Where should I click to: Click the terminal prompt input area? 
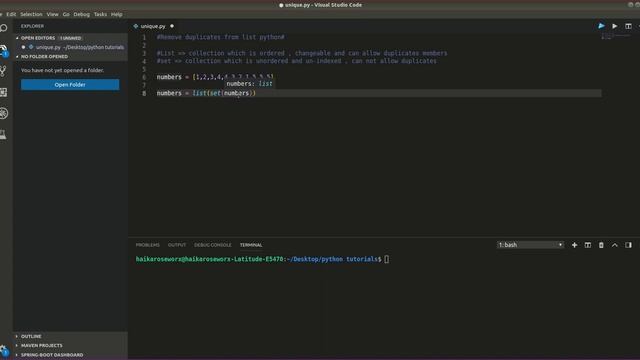click(x=387, y=259)
